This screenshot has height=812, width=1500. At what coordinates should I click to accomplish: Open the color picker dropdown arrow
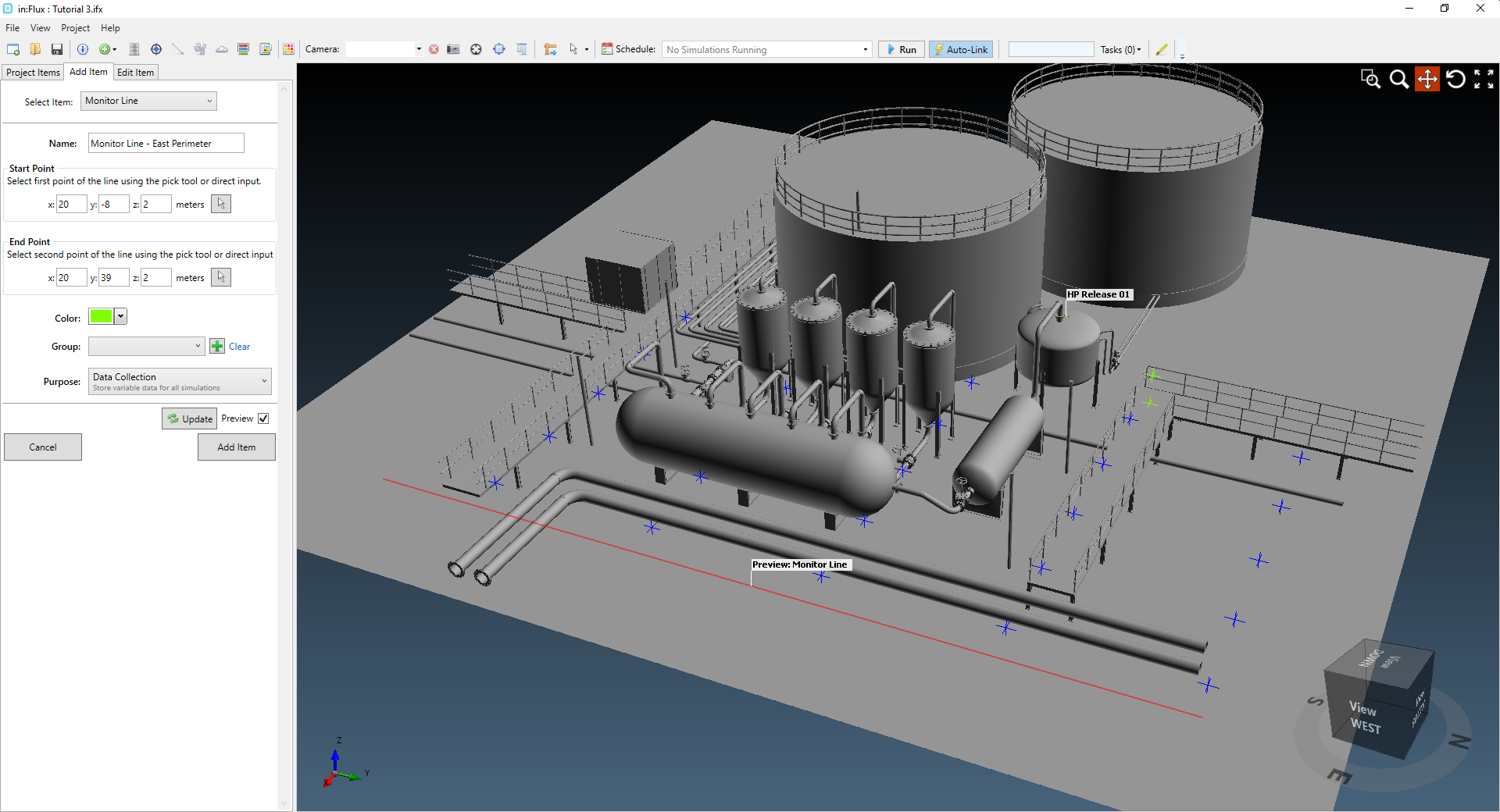121,316
